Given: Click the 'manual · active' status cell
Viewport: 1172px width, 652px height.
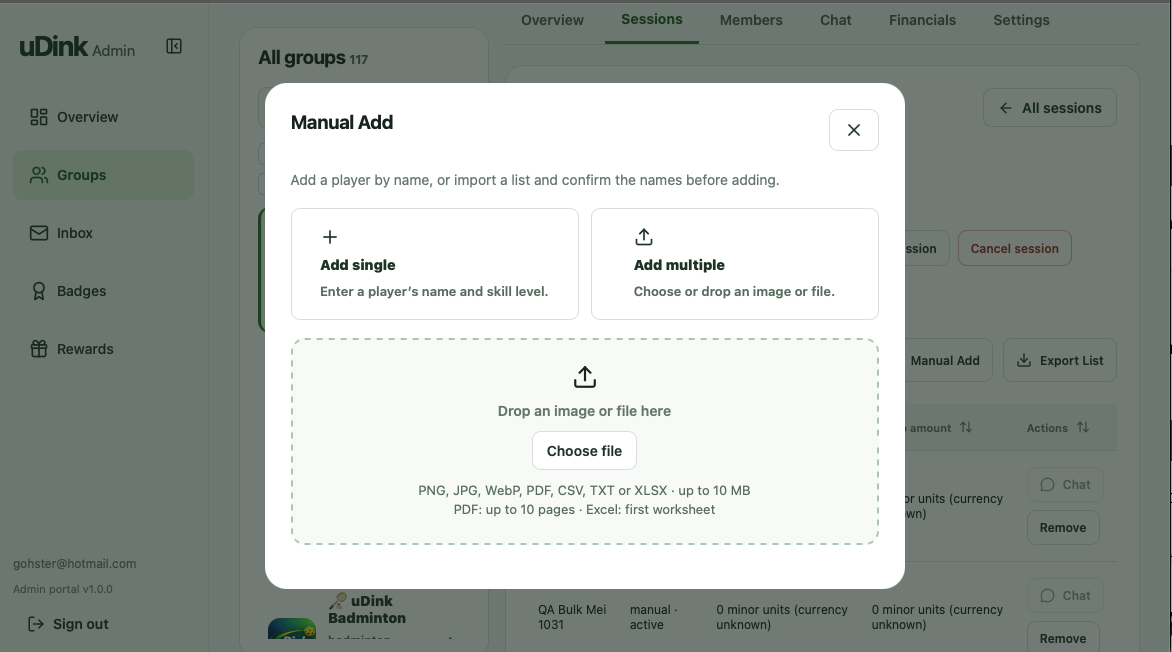Looking at the screenshot, I should point(653,617).
